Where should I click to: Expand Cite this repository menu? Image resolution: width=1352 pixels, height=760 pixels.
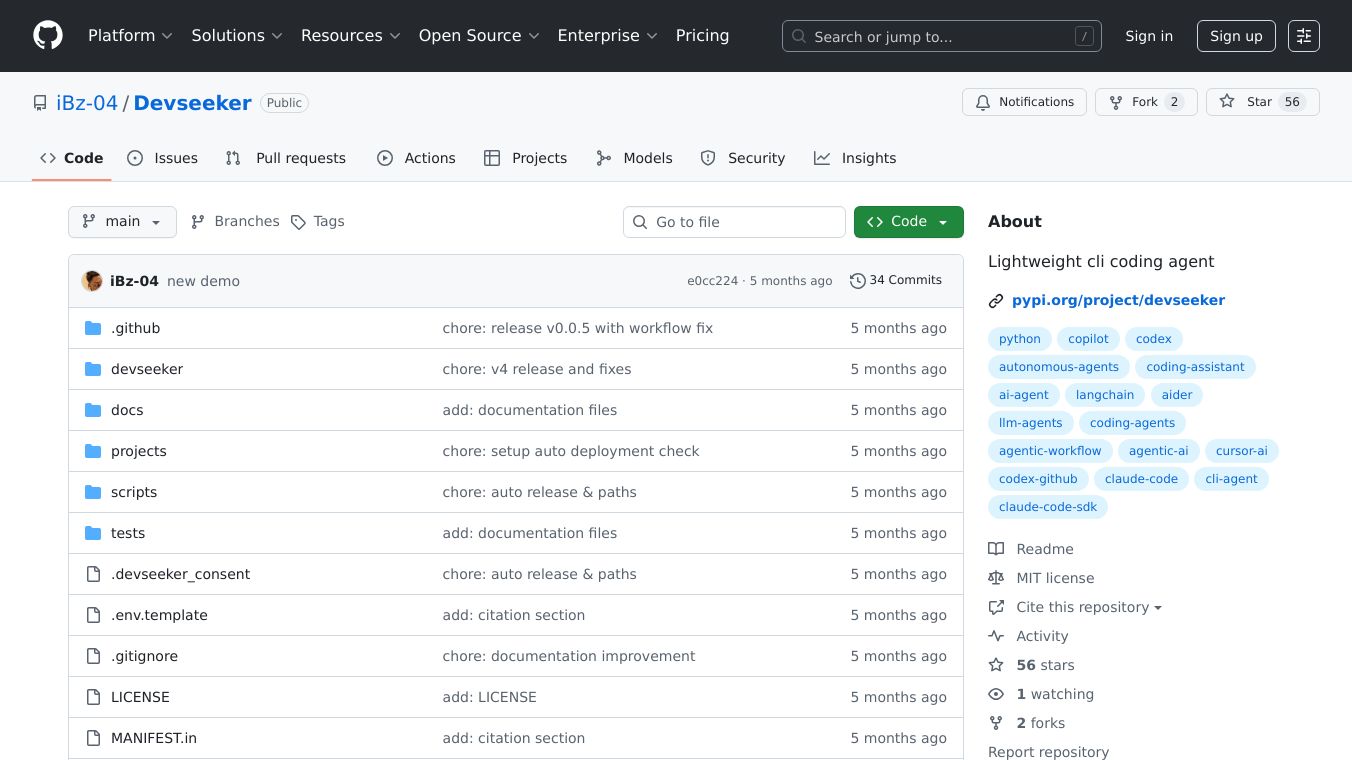pos(1088,607)
